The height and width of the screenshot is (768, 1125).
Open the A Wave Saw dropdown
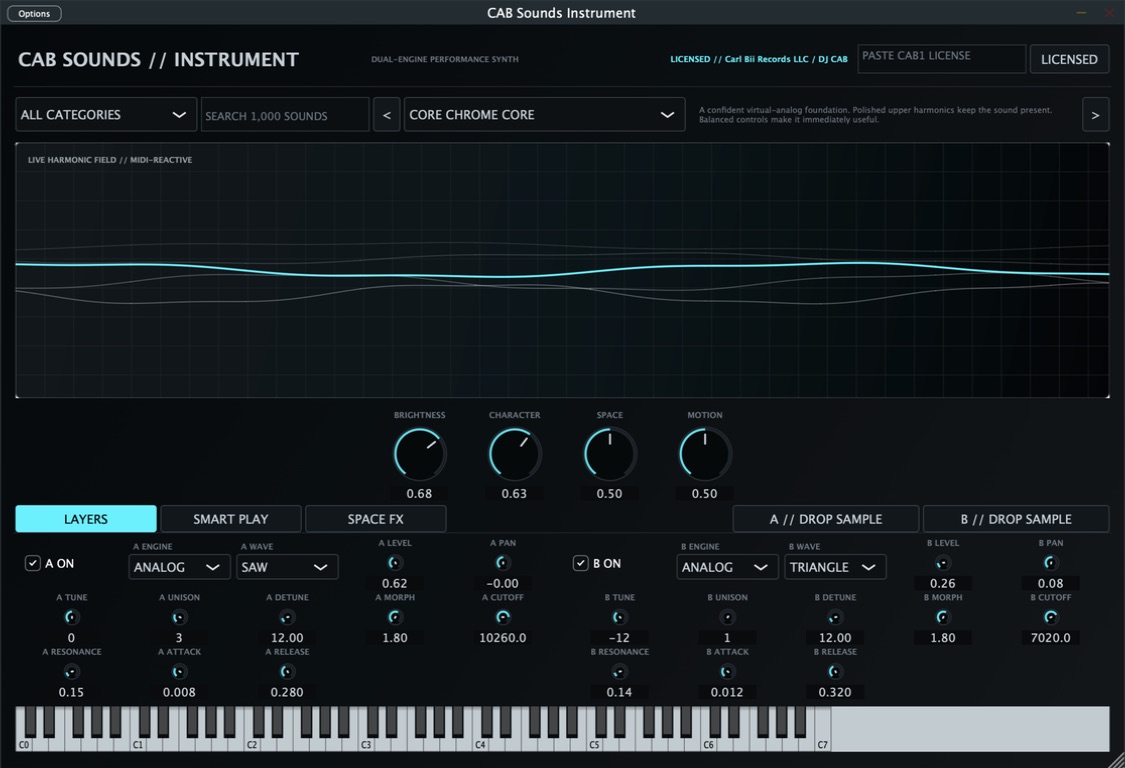tap(287, 567)
